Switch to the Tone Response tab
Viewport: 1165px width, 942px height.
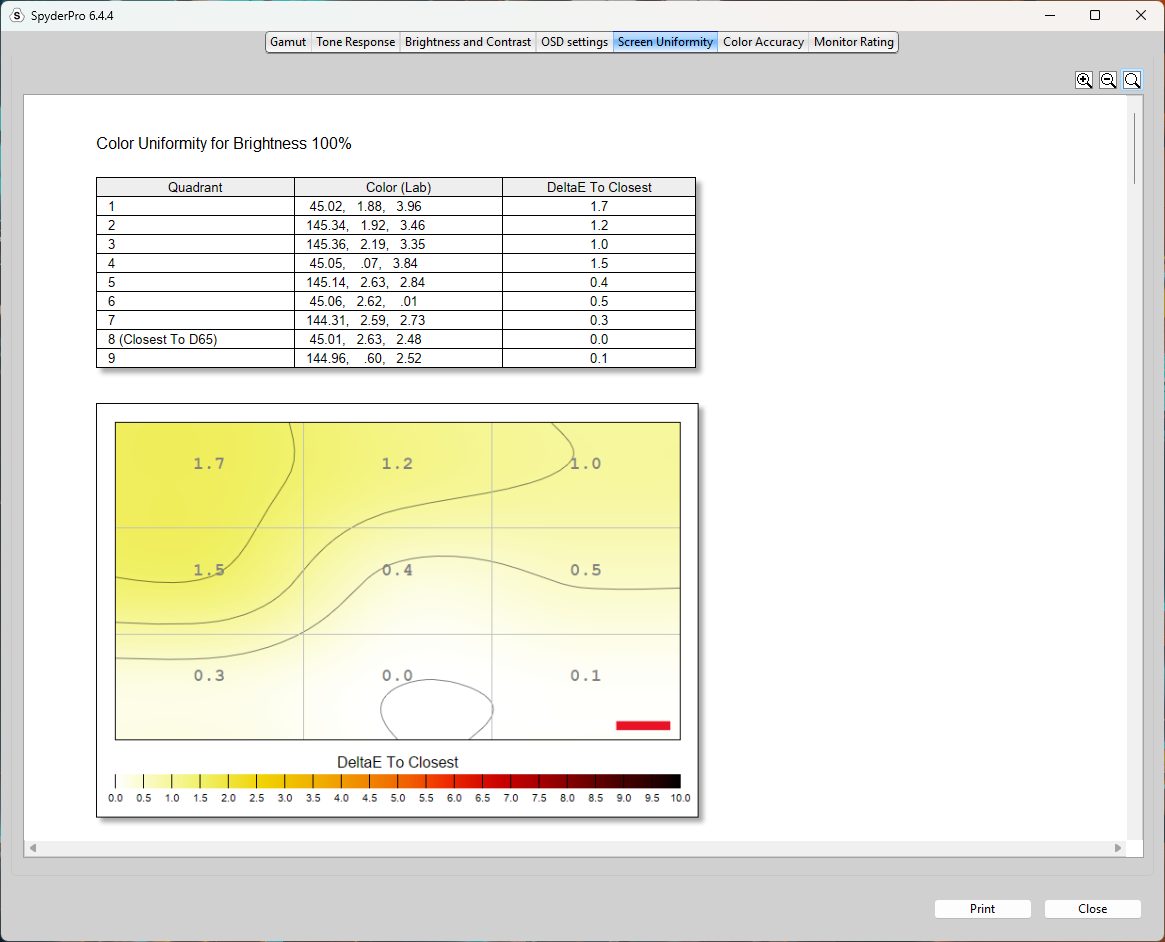[x=355, y=42]
